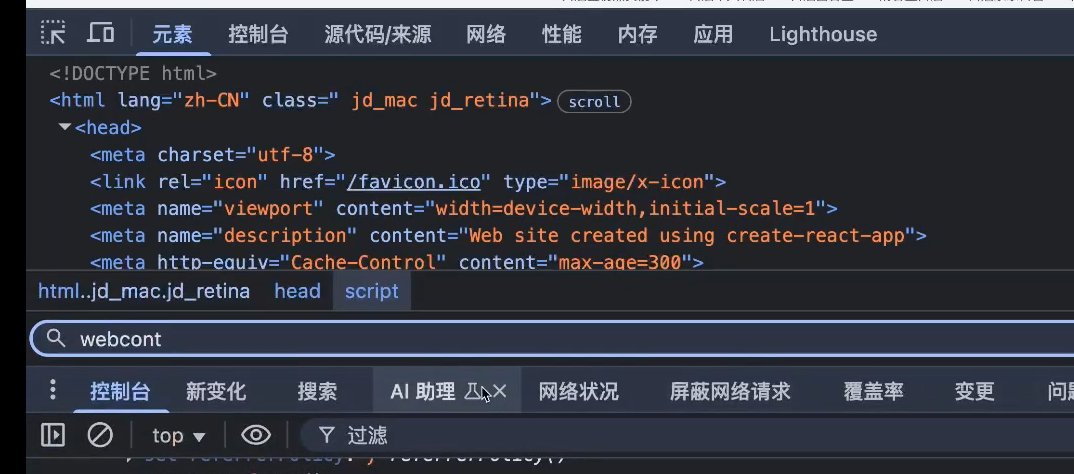Select the html lang zh-CN element line
The width and height of the screenshot is (1074, 474).
pos(300,101)
